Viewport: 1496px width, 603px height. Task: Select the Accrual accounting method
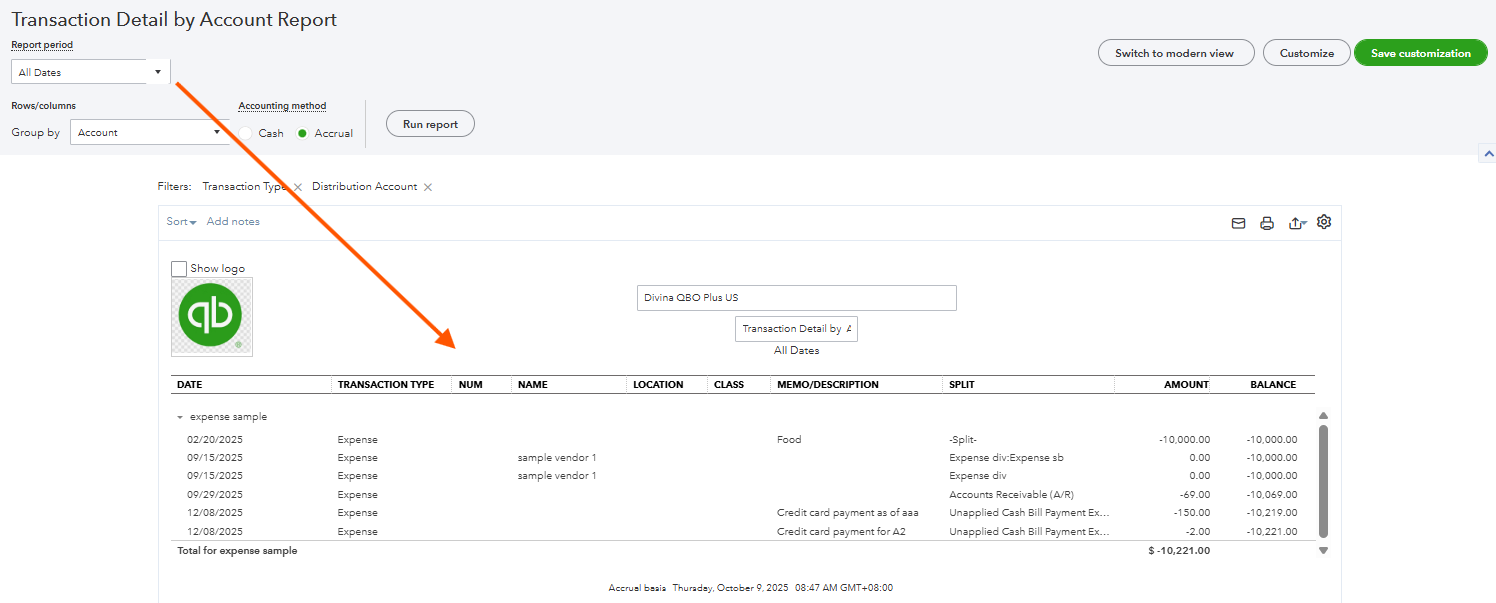point(302,133)
